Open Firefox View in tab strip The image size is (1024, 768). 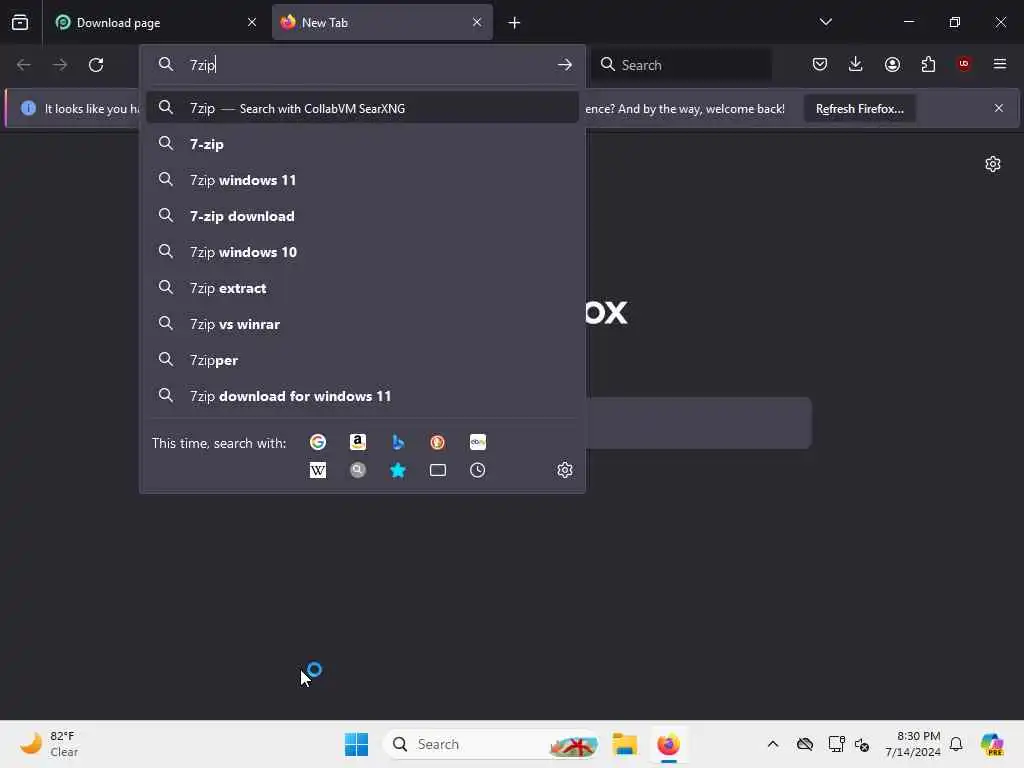tap(20, 23)
